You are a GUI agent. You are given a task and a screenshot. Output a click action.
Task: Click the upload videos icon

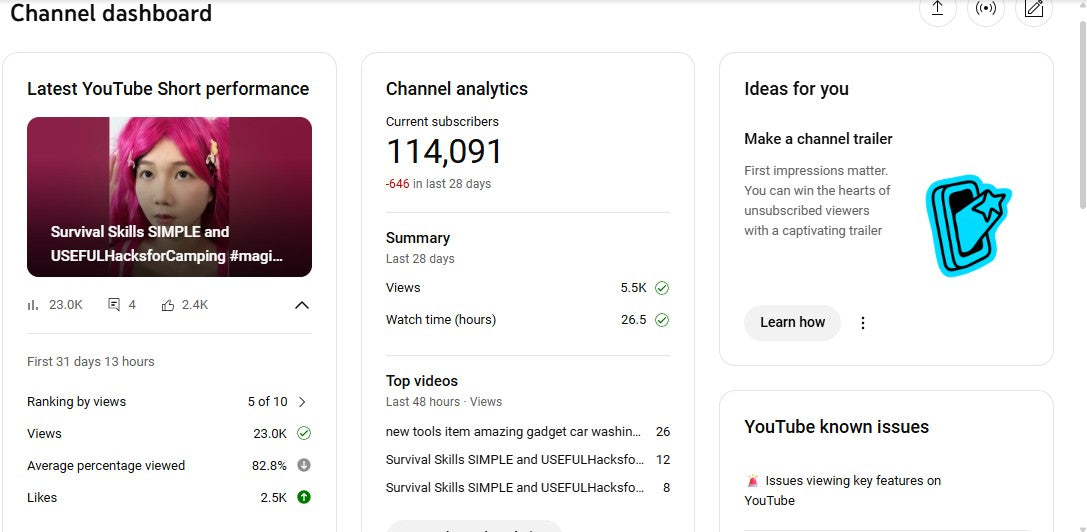937,9
